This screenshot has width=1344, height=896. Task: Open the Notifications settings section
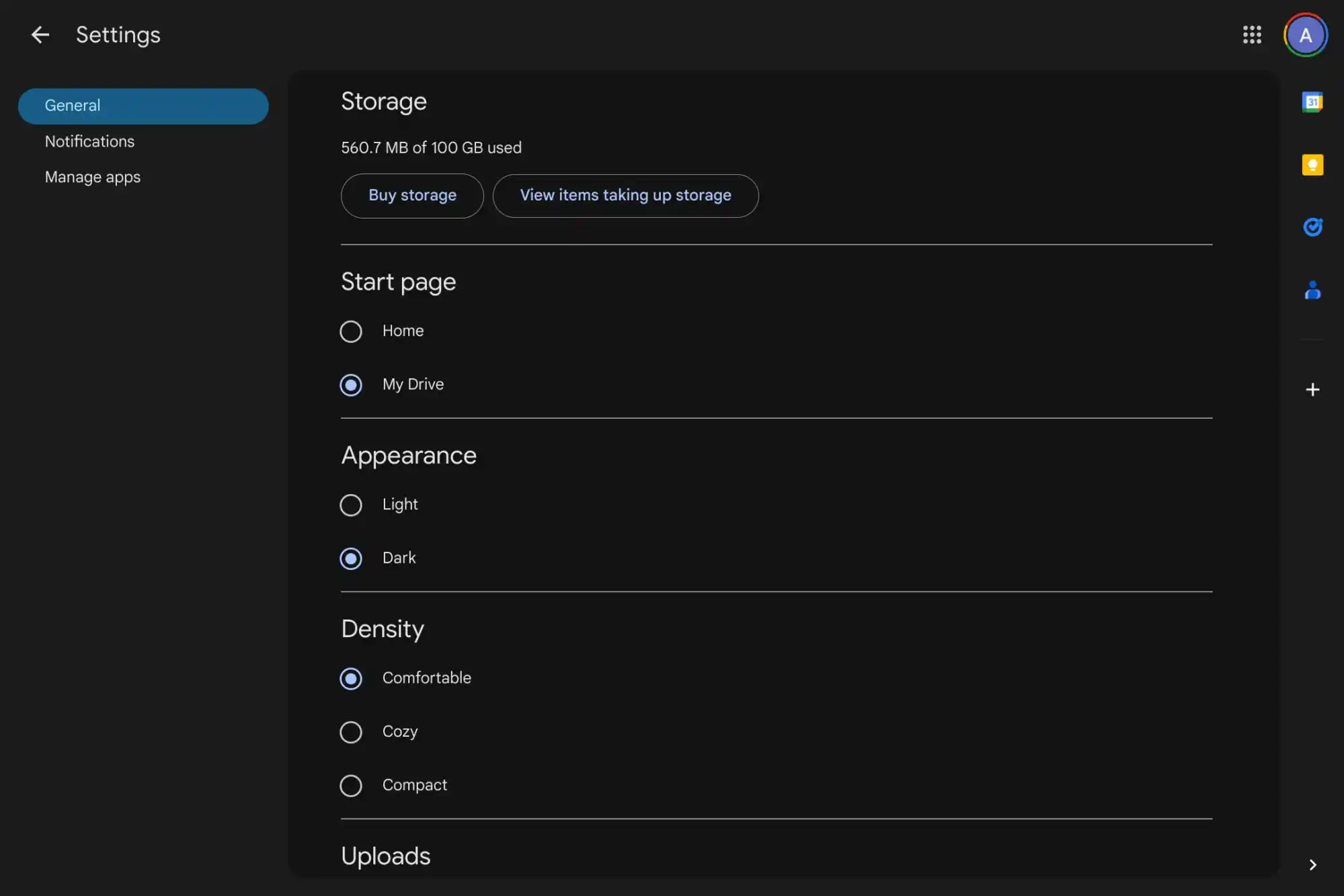[x=89, y=141]
